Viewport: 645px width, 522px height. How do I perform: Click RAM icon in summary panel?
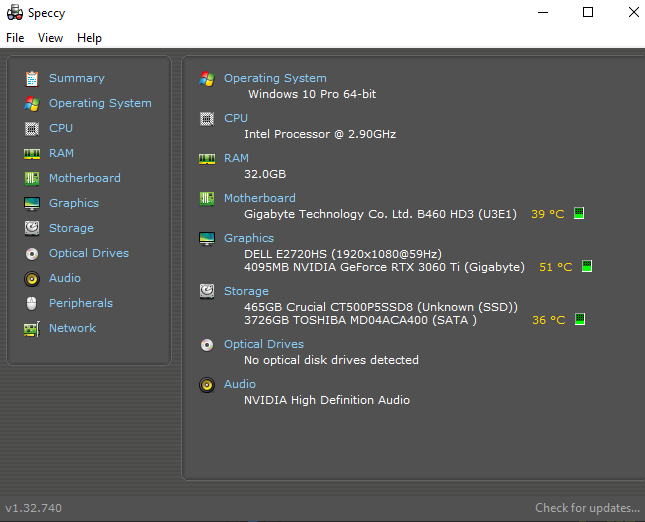[x=207, y=159]
